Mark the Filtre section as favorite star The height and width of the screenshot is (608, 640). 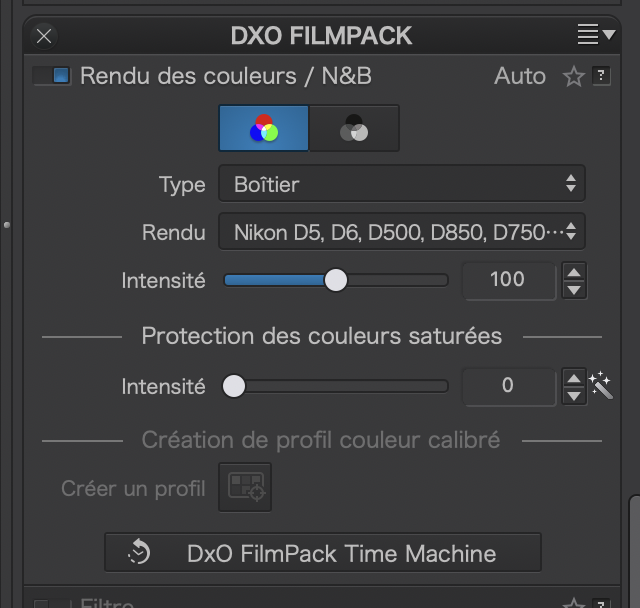573,603
